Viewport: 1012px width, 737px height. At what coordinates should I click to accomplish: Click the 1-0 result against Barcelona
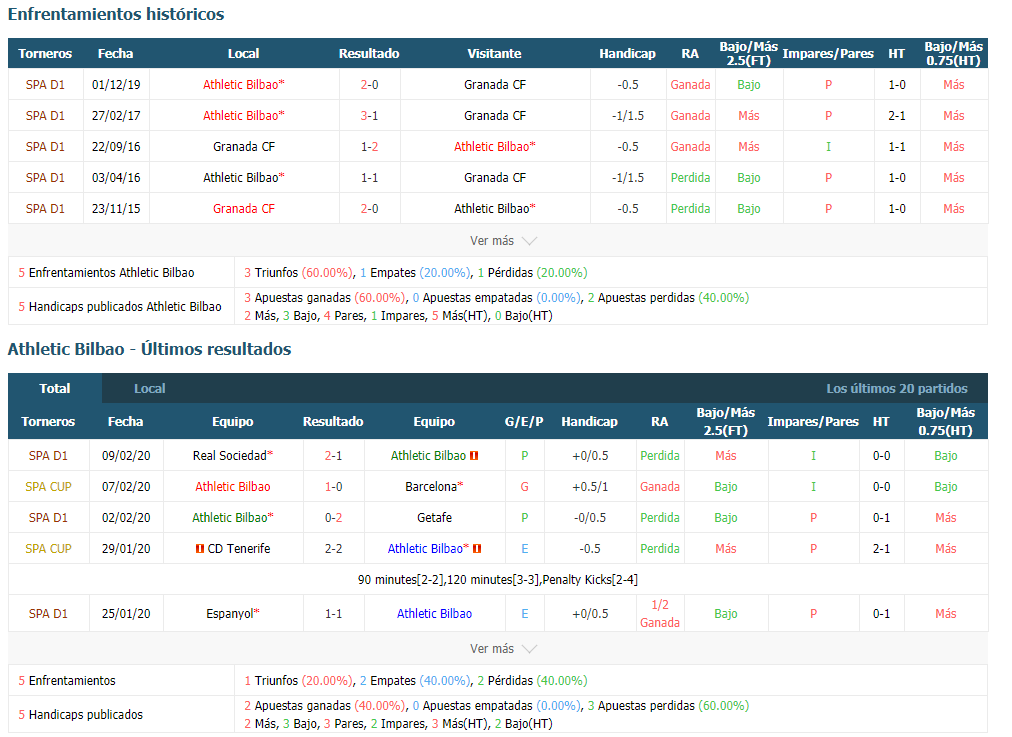click(x=333, y=487)
